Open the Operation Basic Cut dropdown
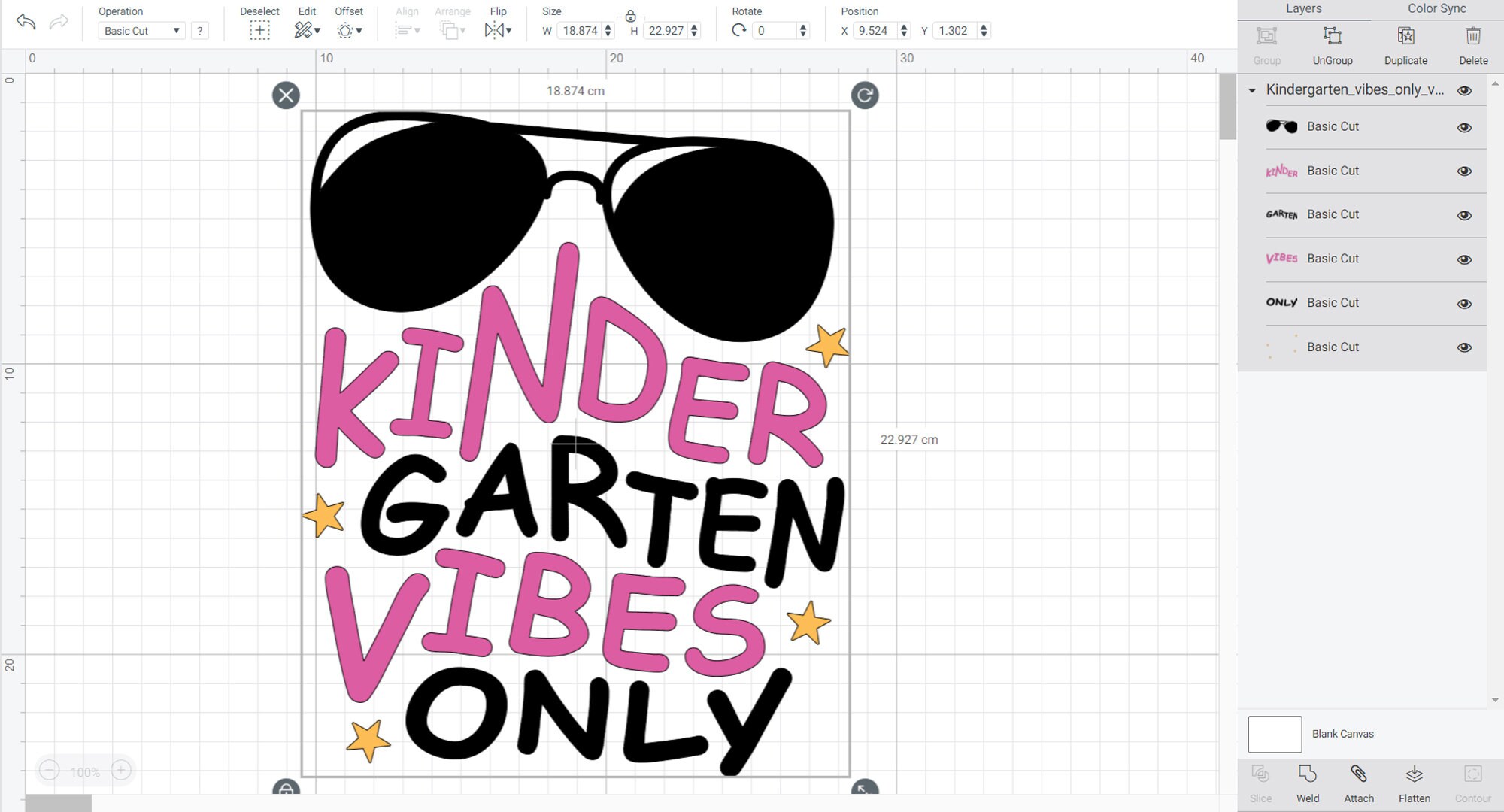Screen dimensions: 1504x812 pos(141,31)
